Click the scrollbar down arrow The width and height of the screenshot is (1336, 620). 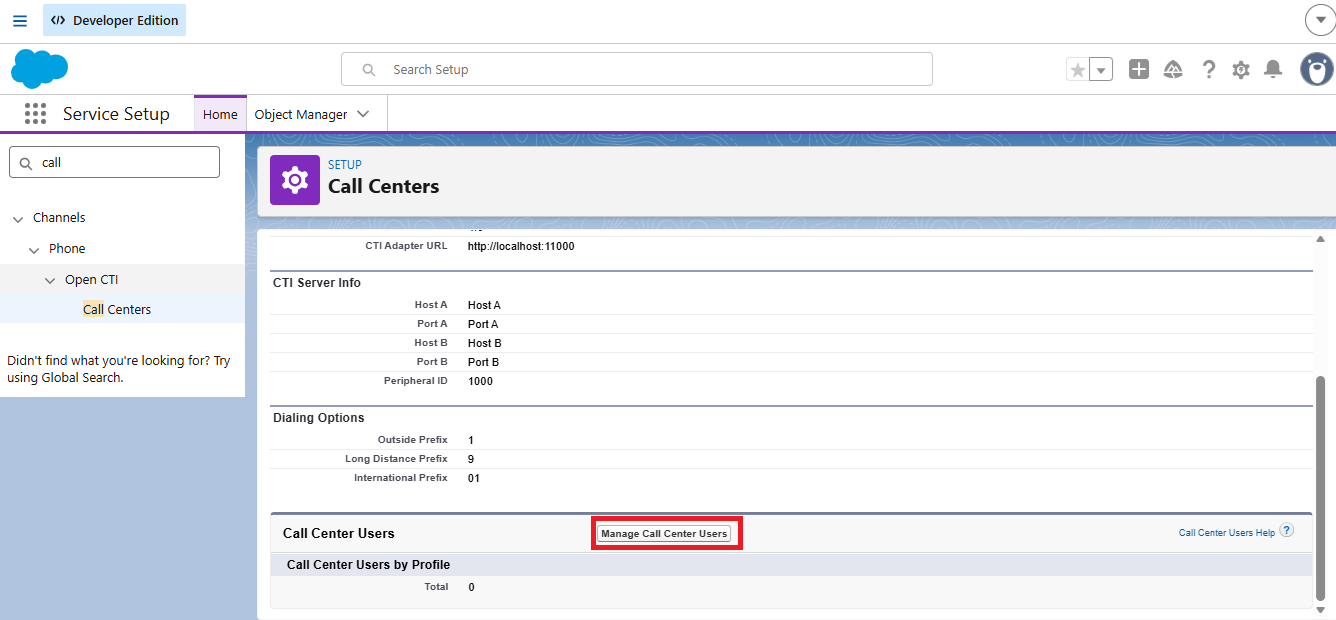tap(1320, 609)
